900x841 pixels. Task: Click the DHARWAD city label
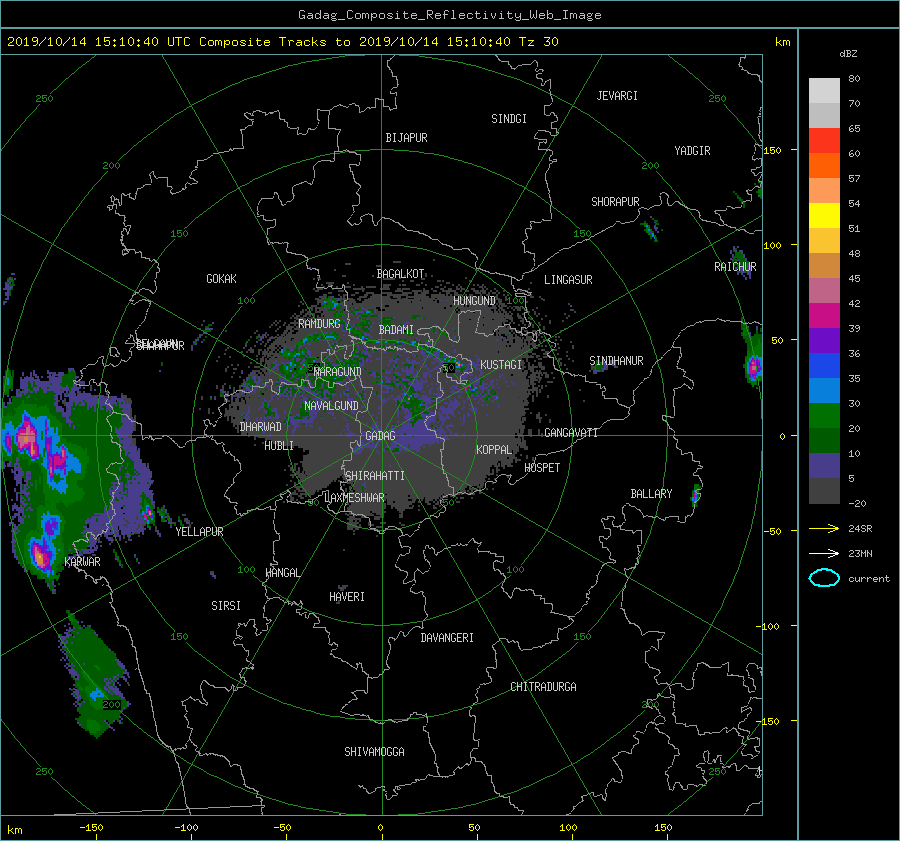(x=261, y=427)
